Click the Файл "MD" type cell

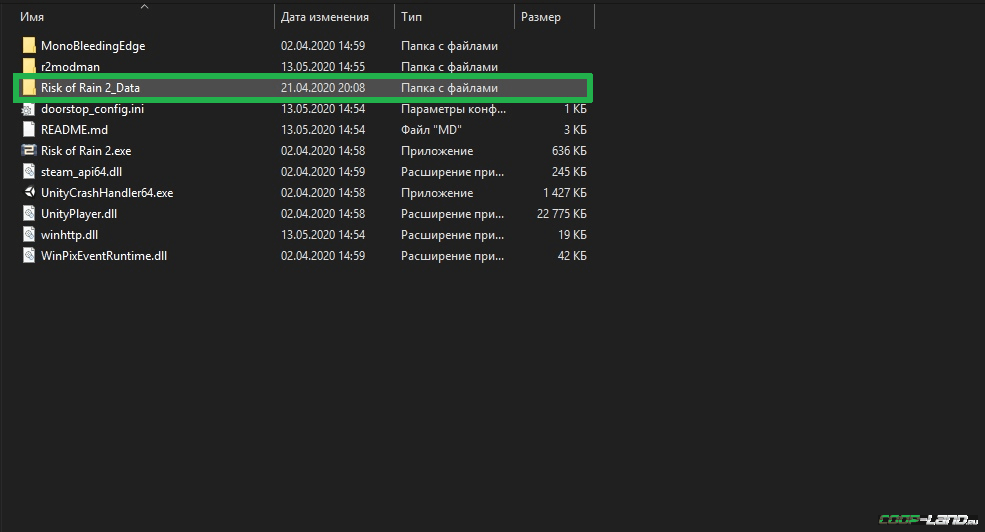[x=432, y=129]
